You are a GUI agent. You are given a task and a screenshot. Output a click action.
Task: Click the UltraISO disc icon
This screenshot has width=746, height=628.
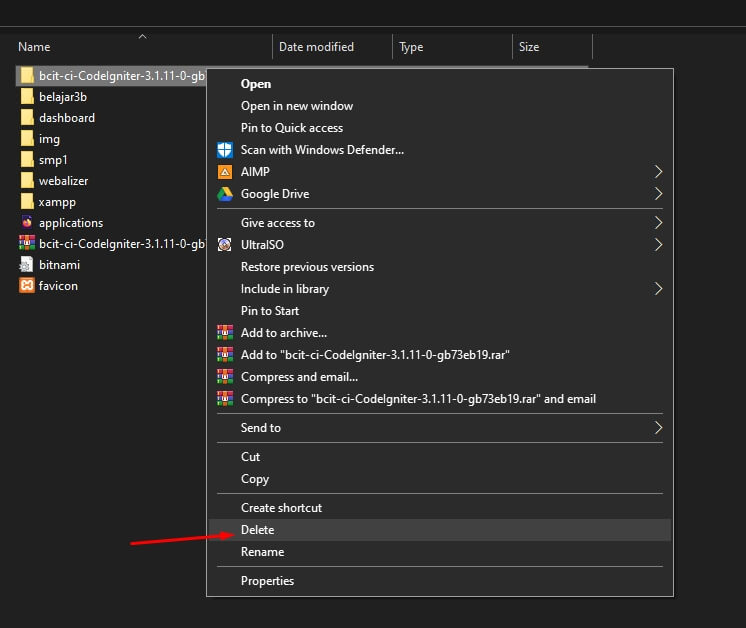click(224, 245)
